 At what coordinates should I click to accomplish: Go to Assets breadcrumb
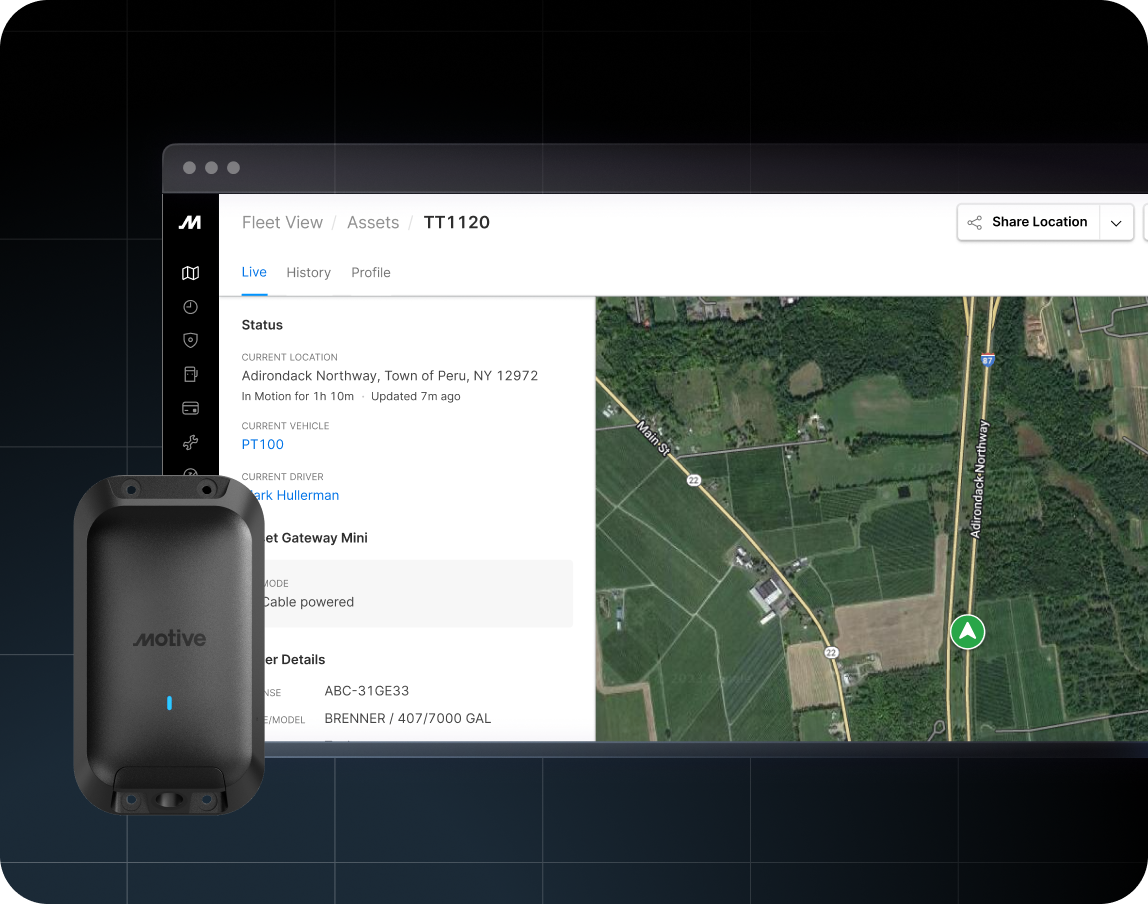click(373, 223)
